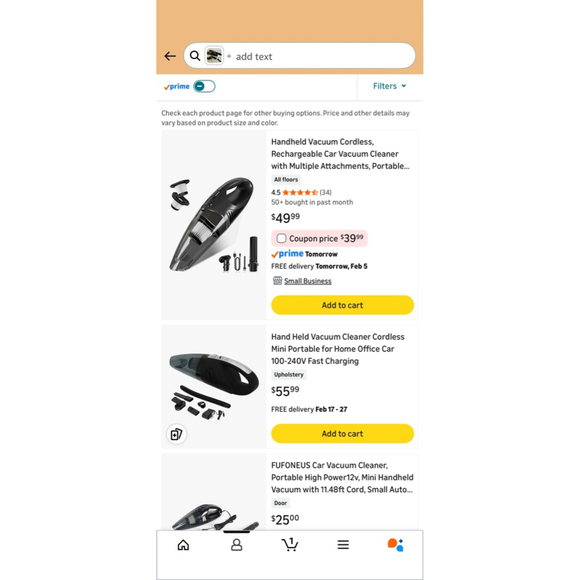Check the Coupon price $39.99 checkbox
The width and height of the screenshot is (580, 580).
281,238
